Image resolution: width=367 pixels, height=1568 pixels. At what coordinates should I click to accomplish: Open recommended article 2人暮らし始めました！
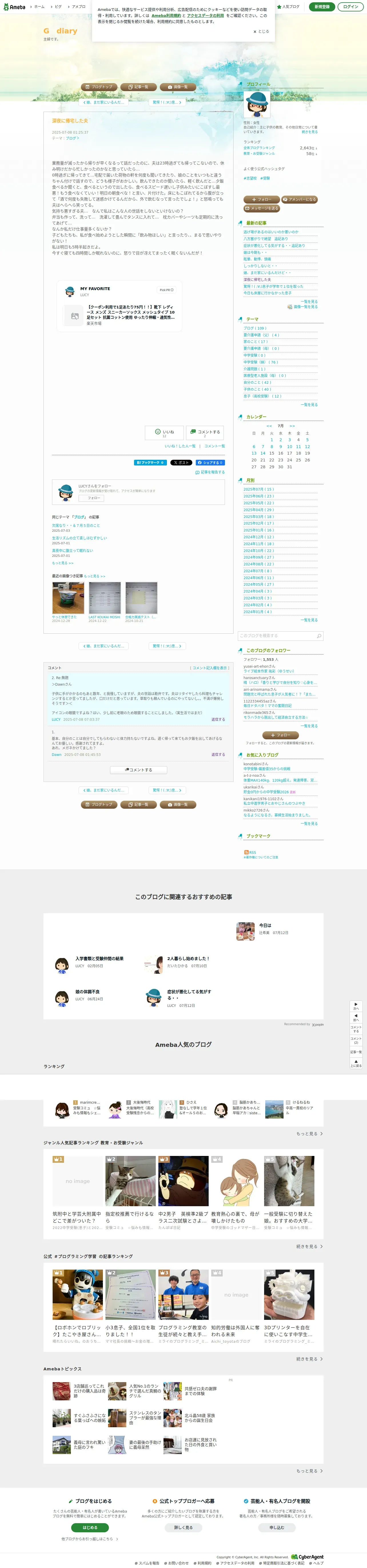[188, 958]
